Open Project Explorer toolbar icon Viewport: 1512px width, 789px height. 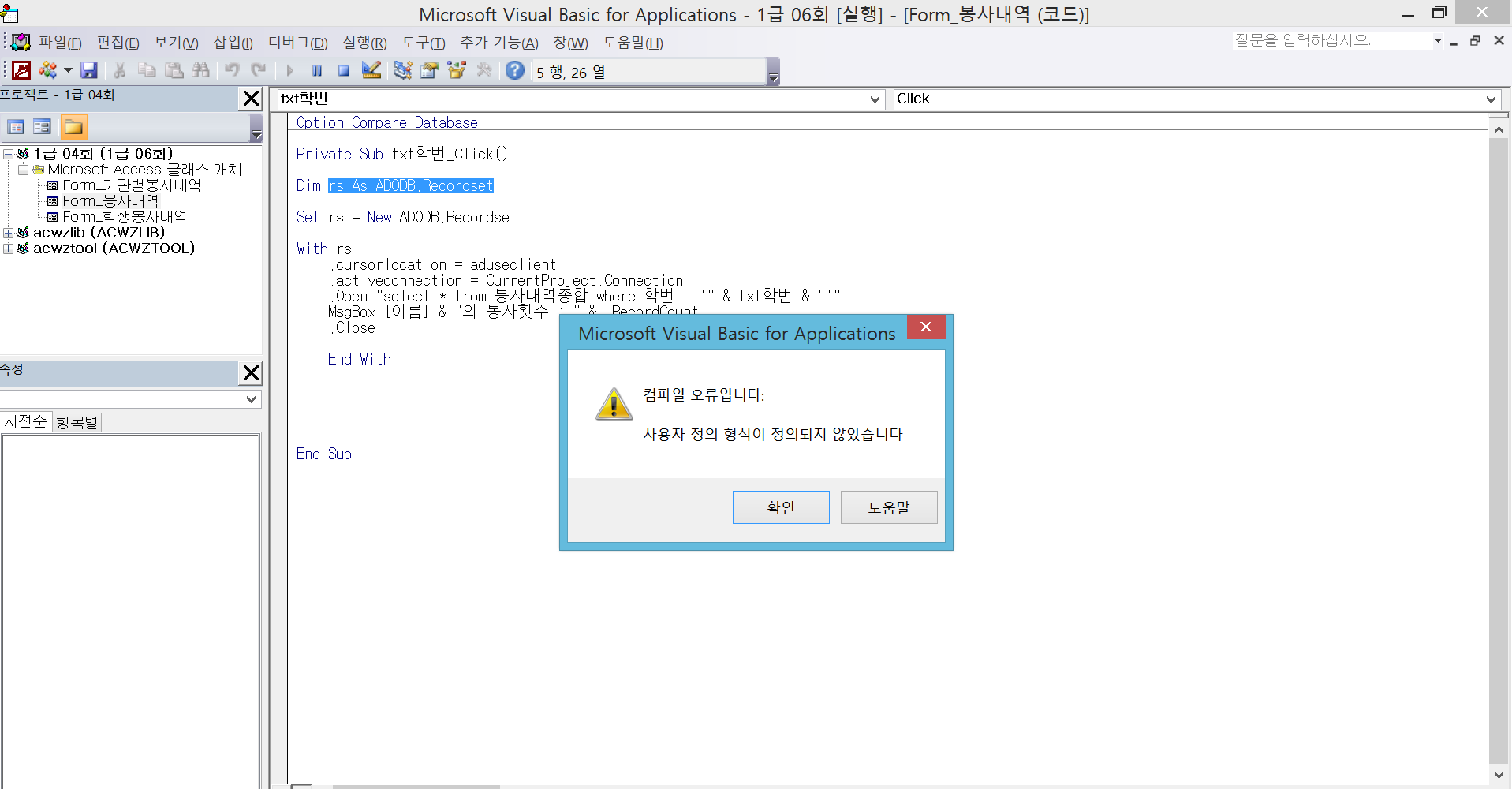403,71
